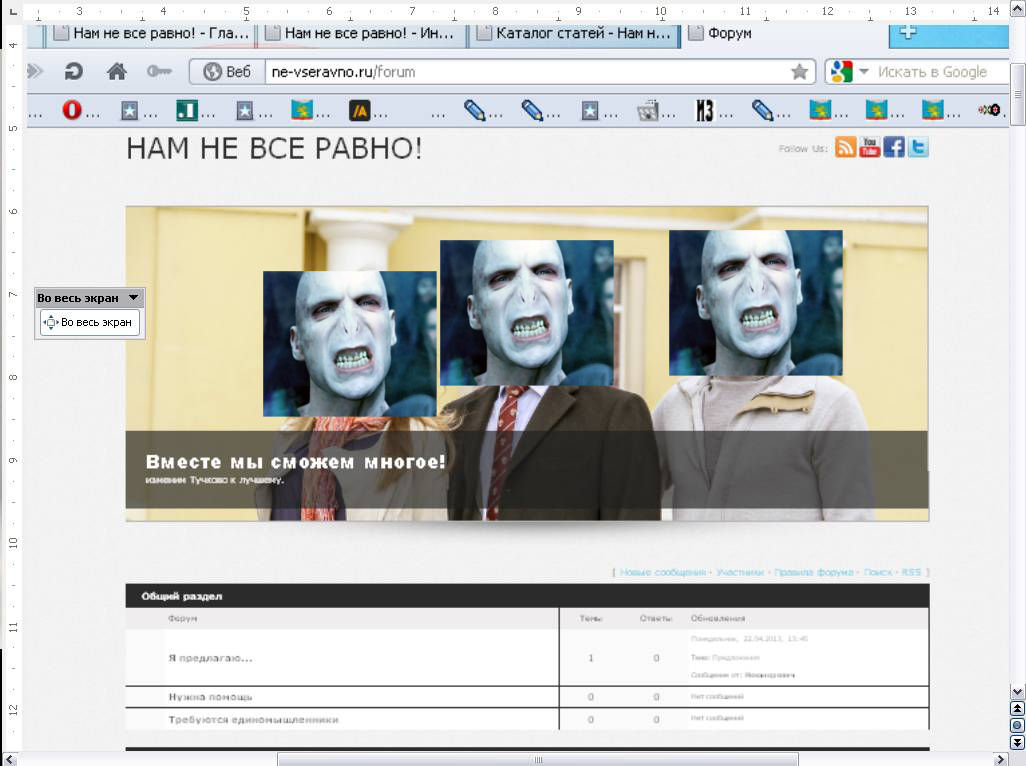Bookmark page with address bar star

[x=799, y=72]
